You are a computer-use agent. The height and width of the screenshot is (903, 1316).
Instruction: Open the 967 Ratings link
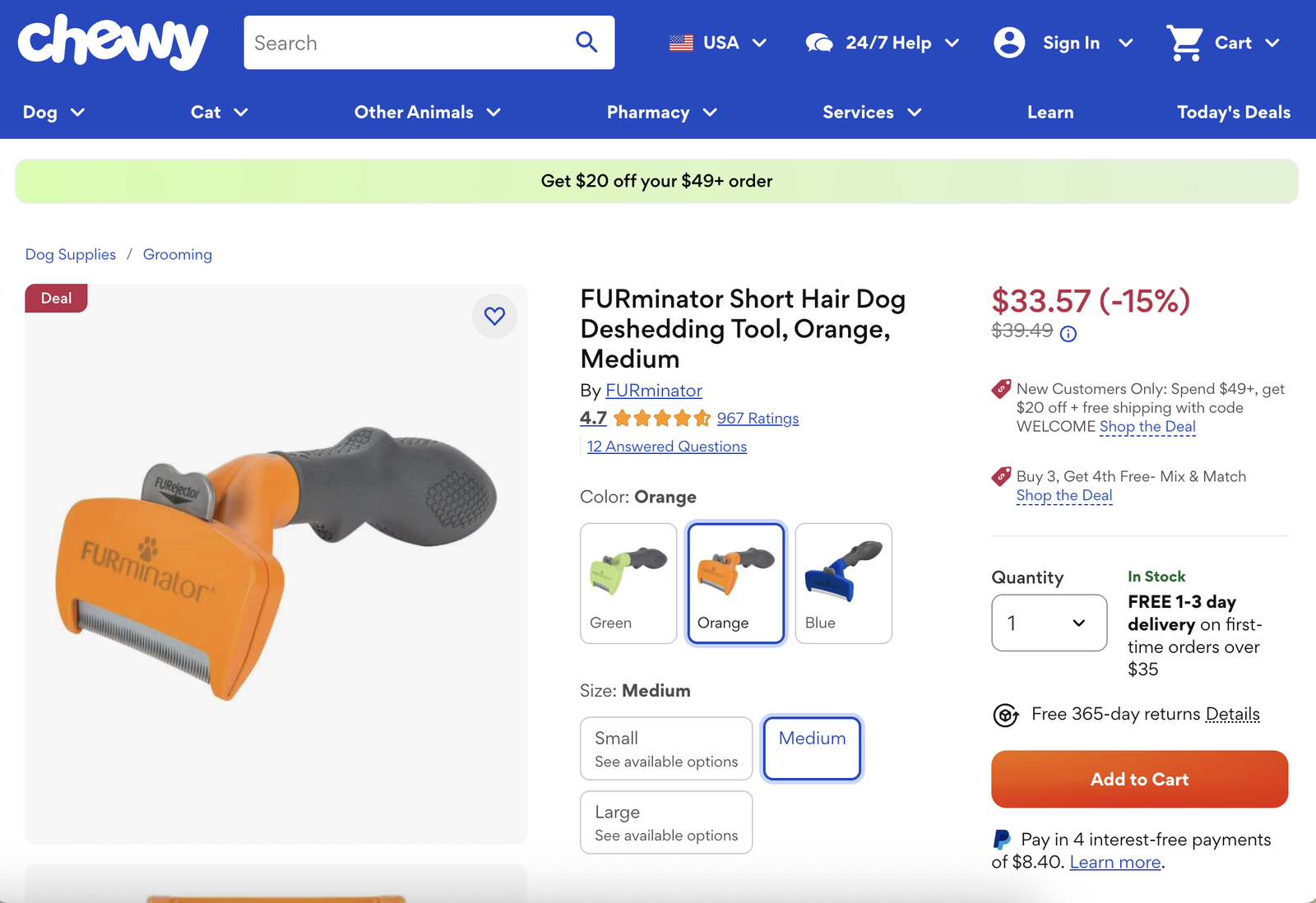point(758,419)
